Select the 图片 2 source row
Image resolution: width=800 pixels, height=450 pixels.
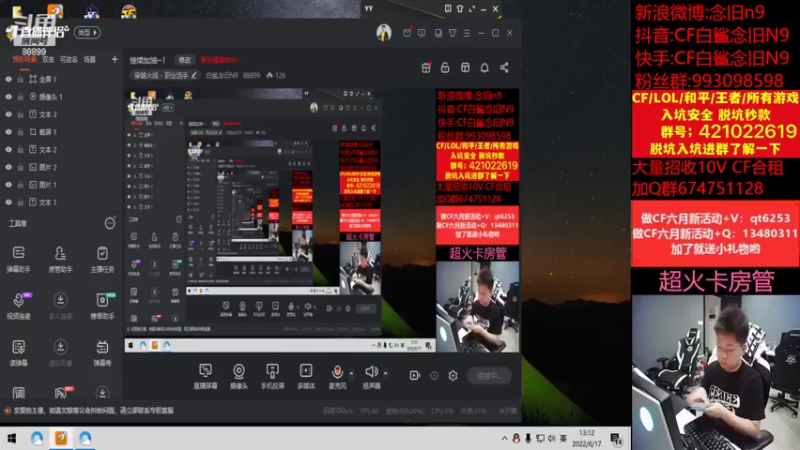[61, 167]
